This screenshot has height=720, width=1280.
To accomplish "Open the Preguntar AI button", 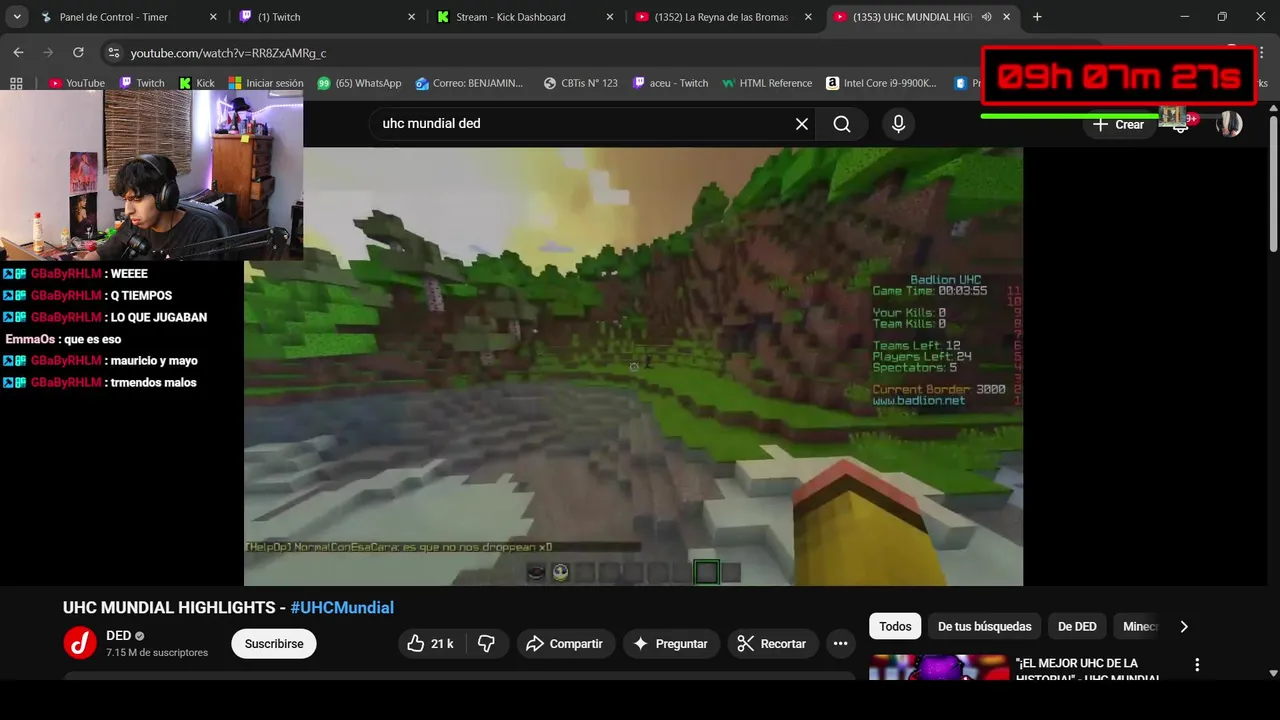I will [670, 644].
